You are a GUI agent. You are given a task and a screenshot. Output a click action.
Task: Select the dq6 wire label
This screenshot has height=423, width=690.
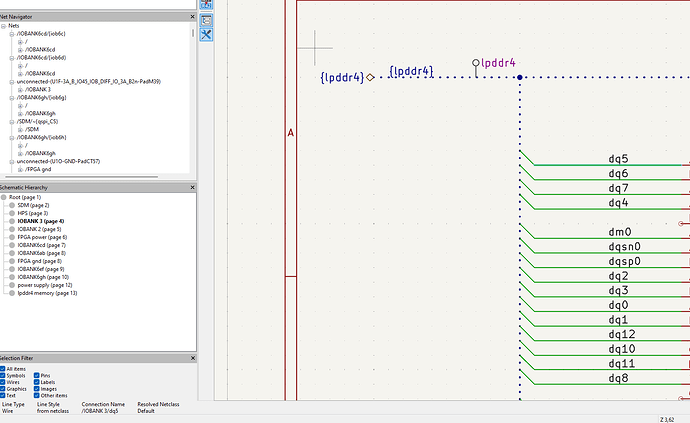(x=618, y=173)
